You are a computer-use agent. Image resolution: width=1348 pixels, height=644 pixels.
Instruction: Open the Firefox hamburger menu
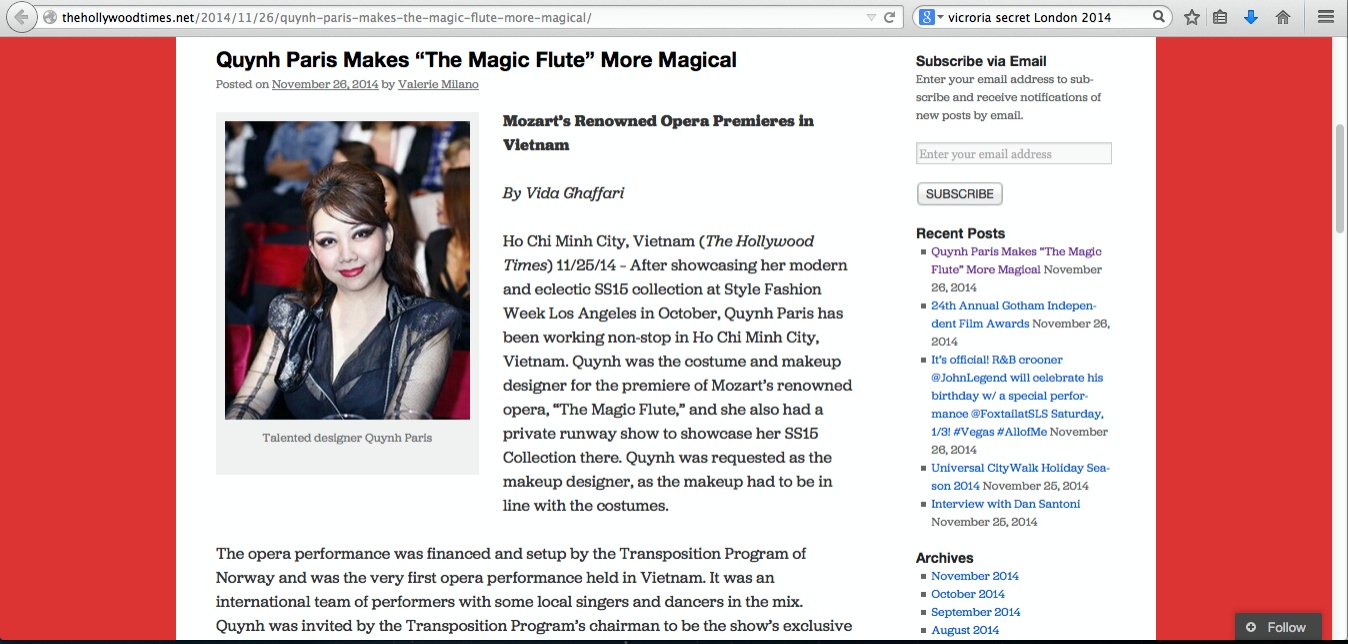coord(1326,17)
